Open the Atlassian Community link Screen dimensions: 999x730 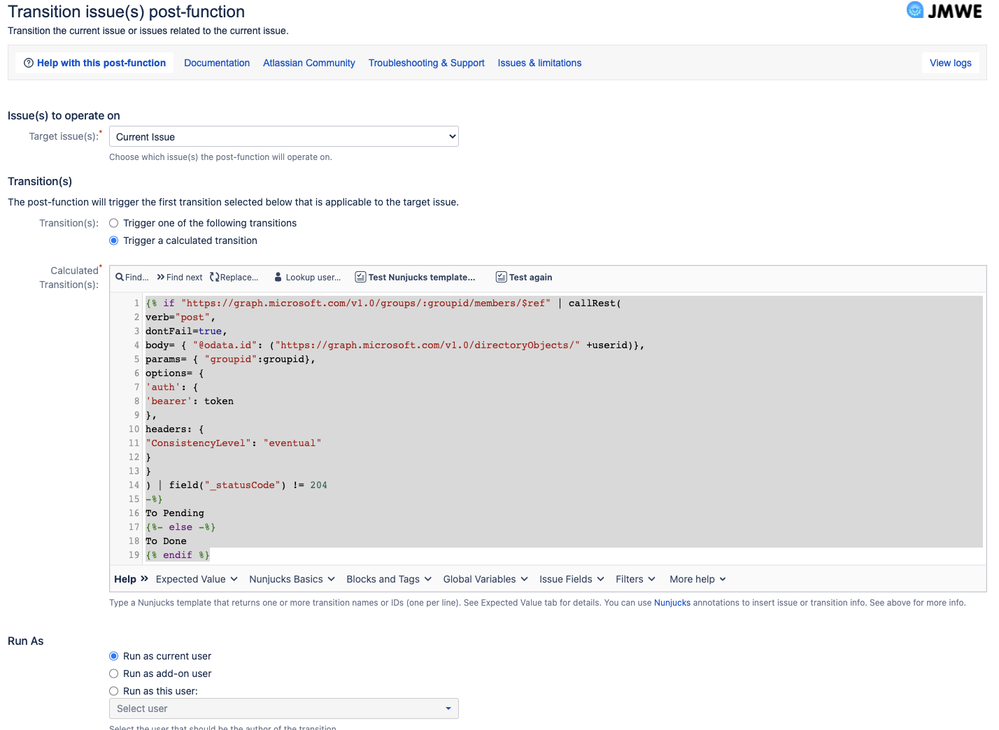(x=309, y=63)
